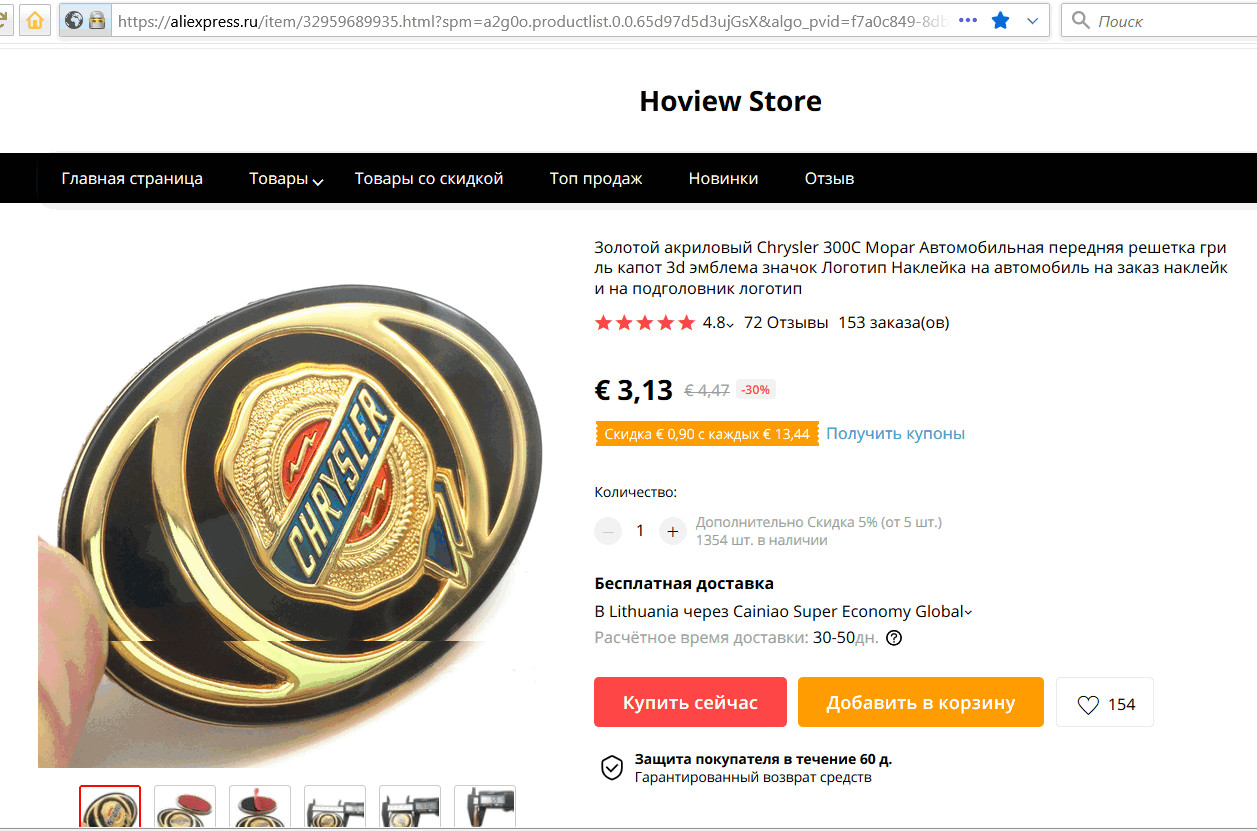Go to the Новинки store section
The width and height of the screenshot is (1257, 831).
point(723,179)
